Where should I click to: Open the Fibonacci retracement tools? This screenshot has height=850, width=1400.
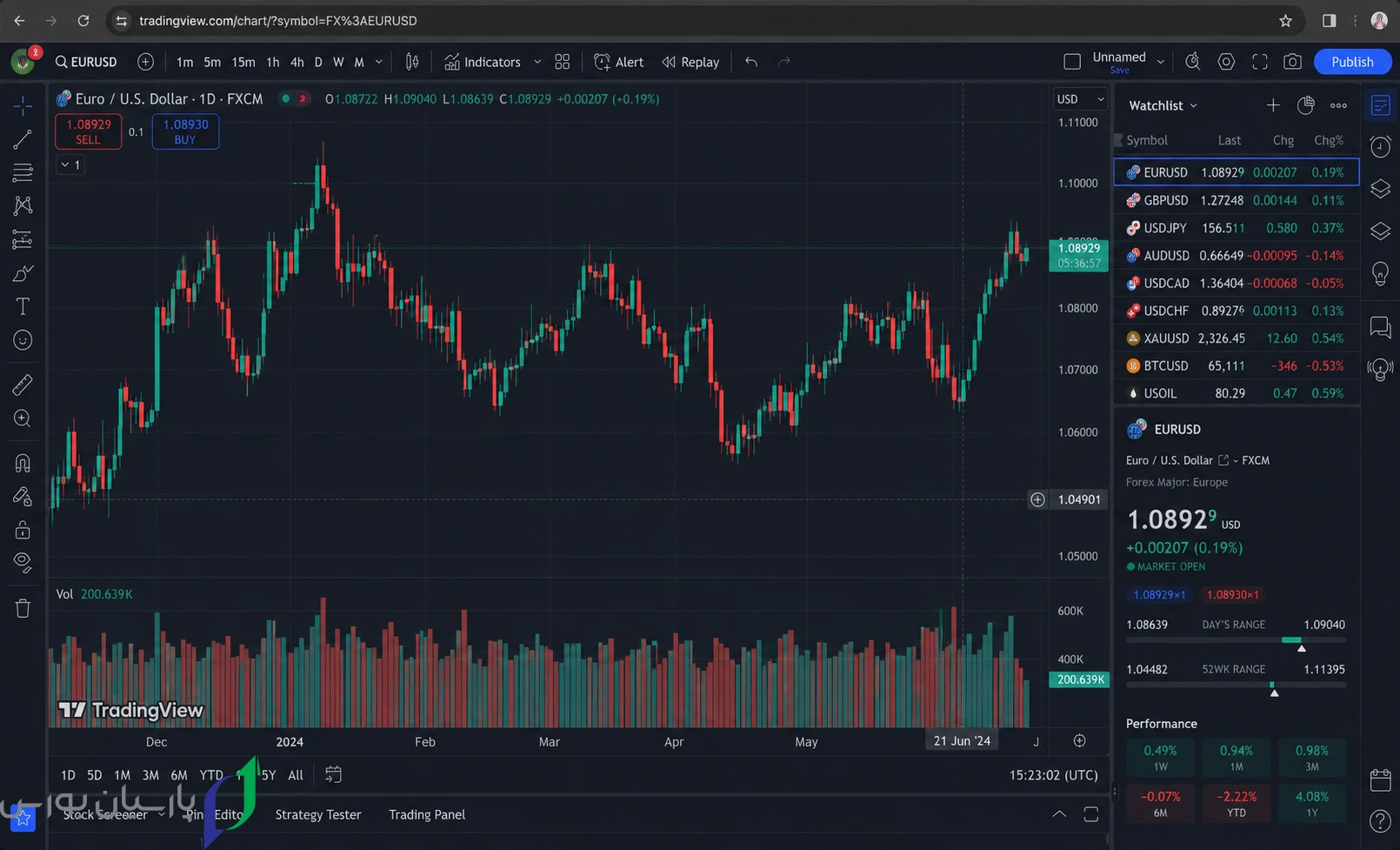coord(23,172)
